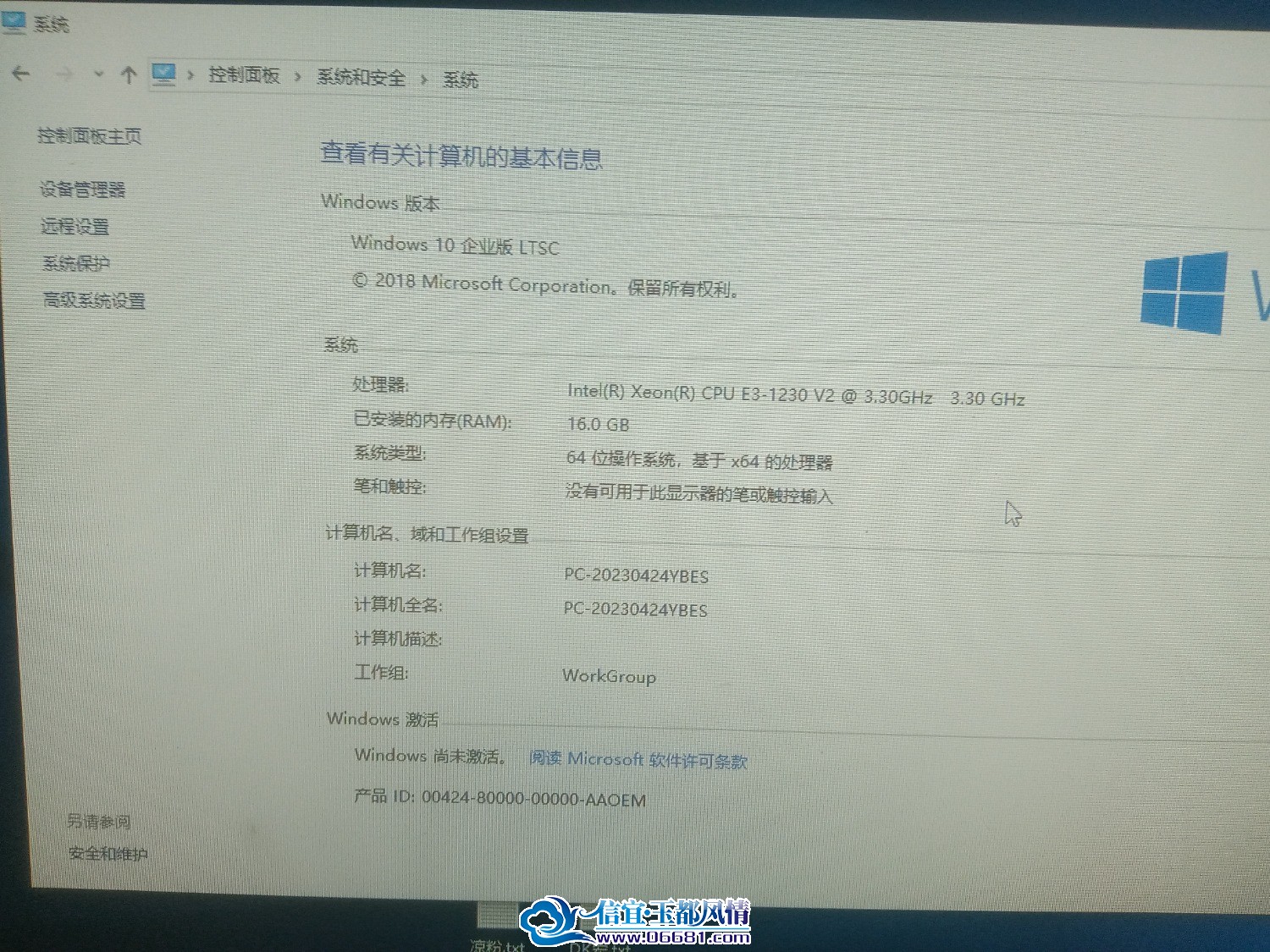The width and height of the screenshot is (1270, 952).
Task: Open 控制面板 in the breadcrumb path
Action: 244,75
